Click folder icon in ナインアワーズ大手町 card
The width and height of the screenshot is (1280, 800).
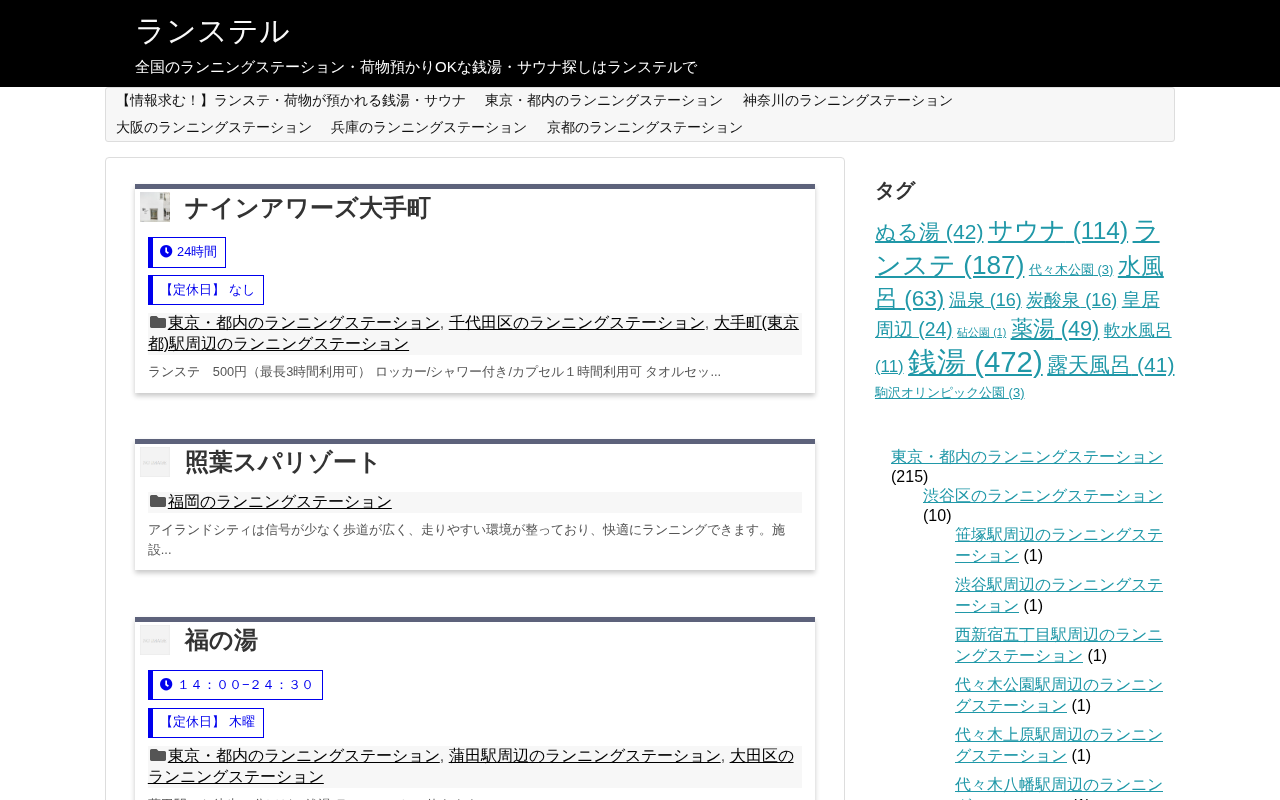pos(158,322)
